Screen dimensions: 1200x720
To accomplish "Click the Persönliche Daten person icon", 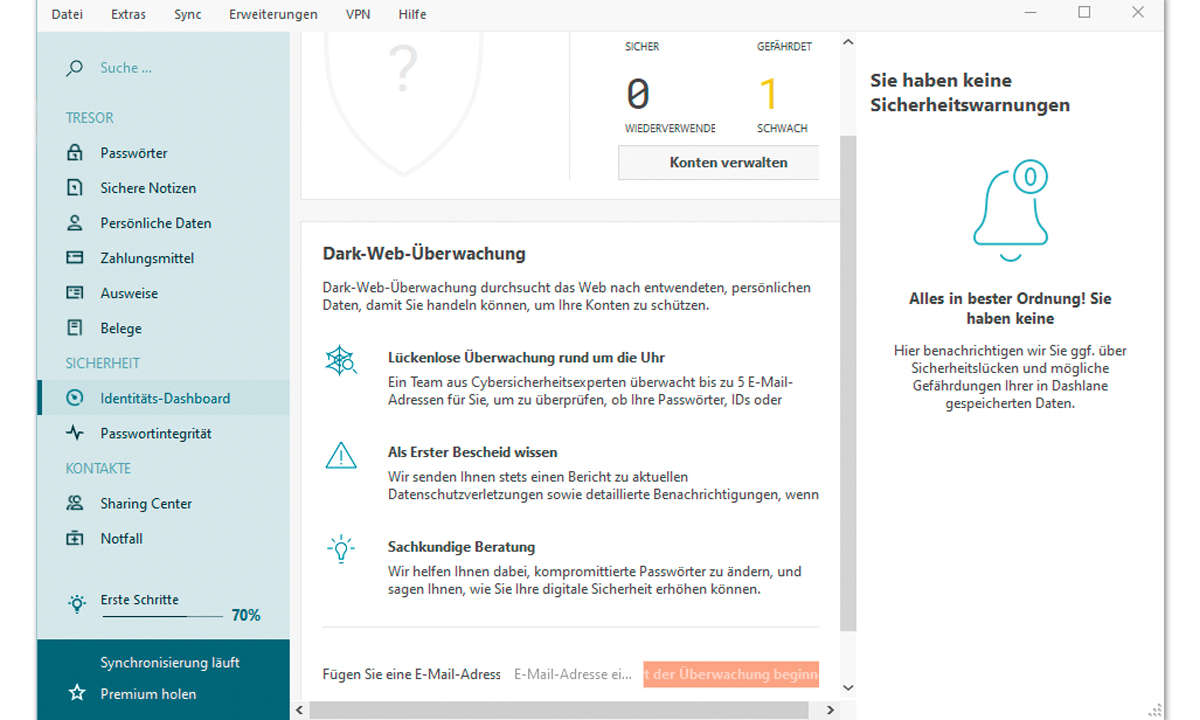I will point(74,223).
